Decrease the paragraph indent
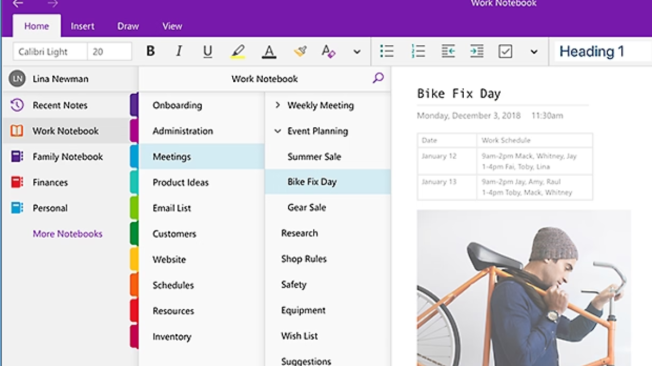 448,51
